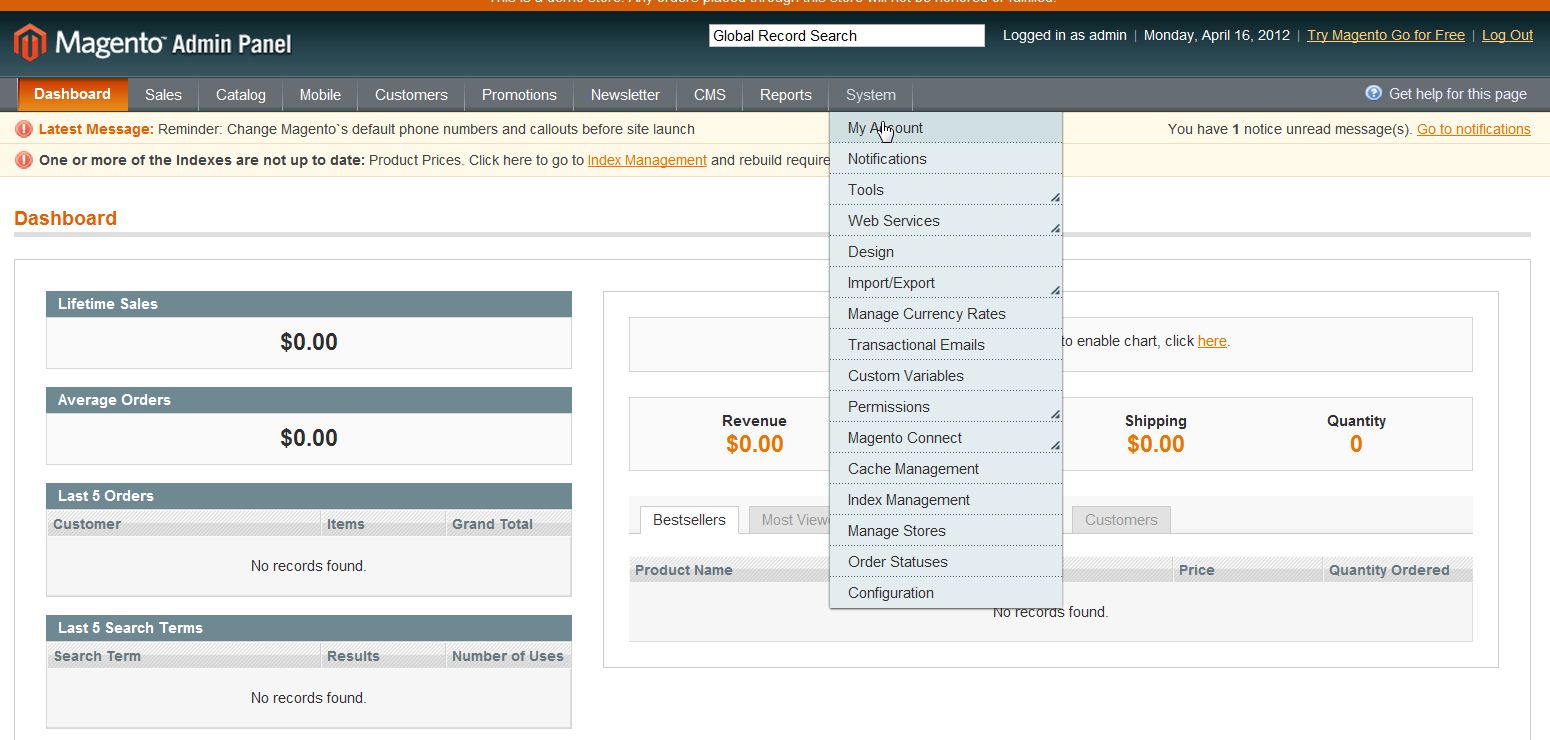Click the Log Out link

click(x=1506, y=35)
